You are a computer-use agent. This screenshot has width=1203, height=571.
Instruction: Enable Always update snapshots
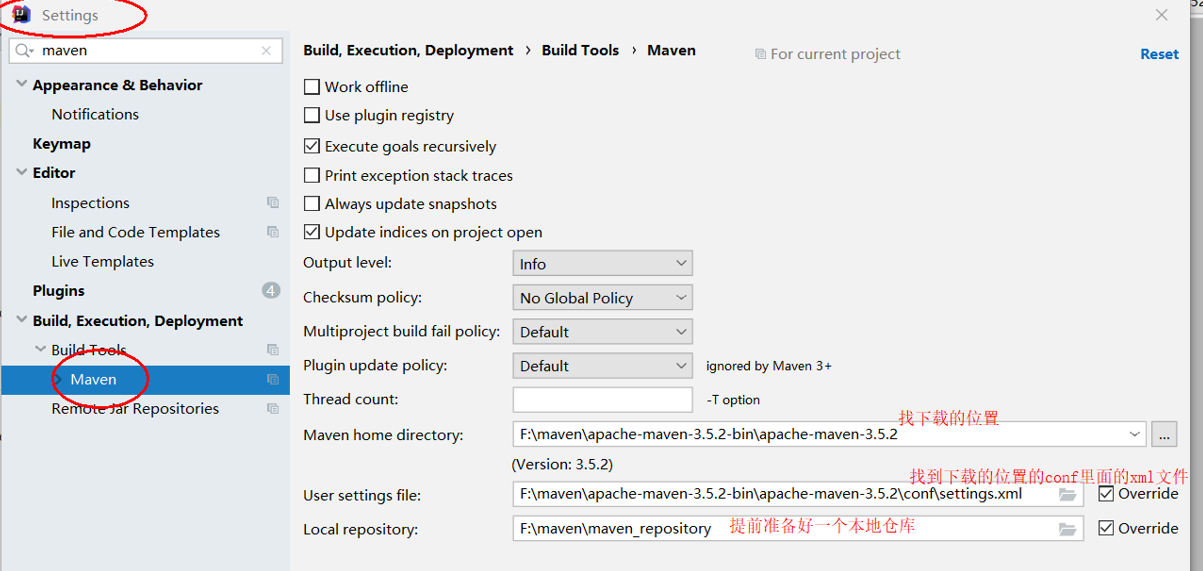312,204
